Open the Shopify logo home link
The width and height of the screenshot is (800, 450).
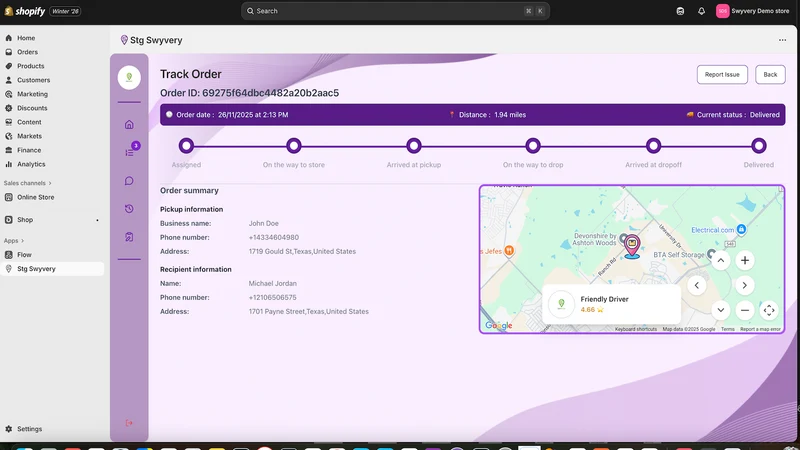(24, 11)
